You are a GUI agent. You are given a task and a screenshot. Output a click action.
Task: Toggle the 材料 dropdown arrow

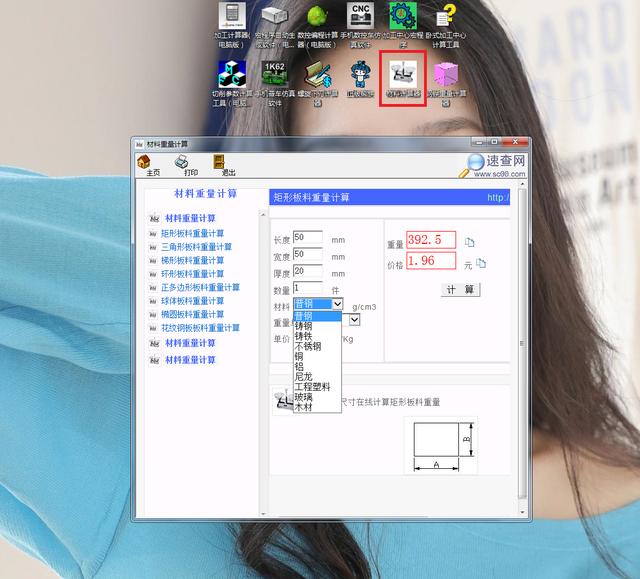click(337, 304)
